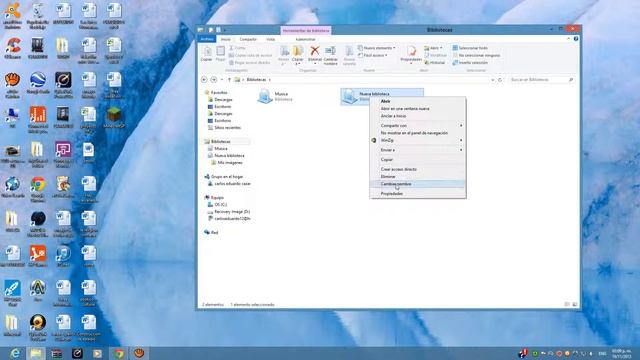Switch to the Compartir ribbon tab

(248, 39)
